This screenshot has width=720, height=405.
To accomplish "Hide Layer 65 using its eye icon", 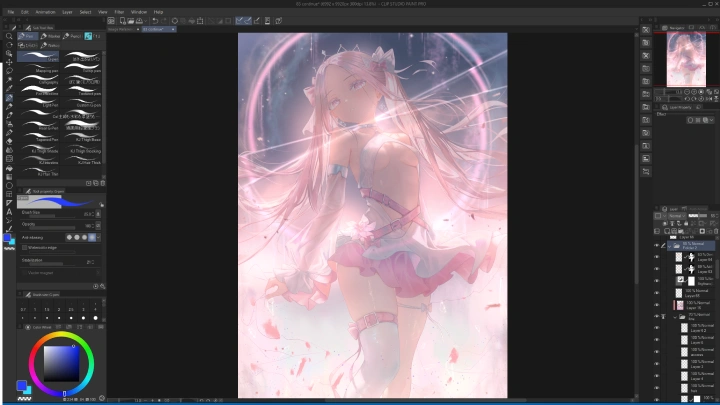I will (656, 293).
